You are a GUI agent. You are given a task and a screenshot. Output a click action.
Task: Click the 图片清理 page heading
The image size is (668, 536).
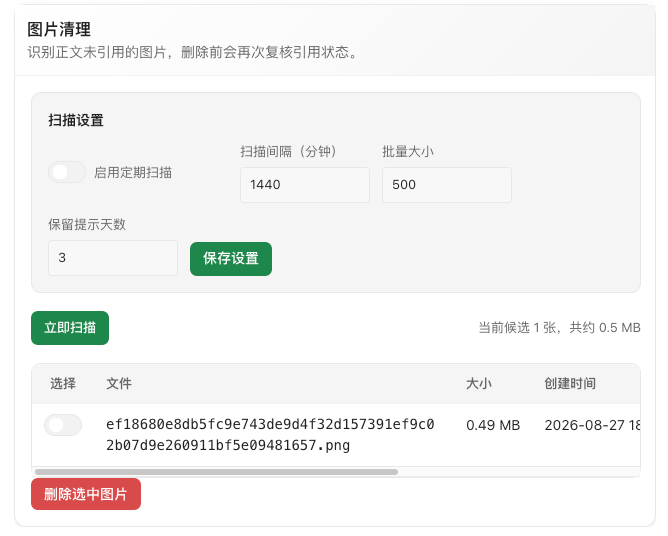pyautogui.click(x=59, y=29)
